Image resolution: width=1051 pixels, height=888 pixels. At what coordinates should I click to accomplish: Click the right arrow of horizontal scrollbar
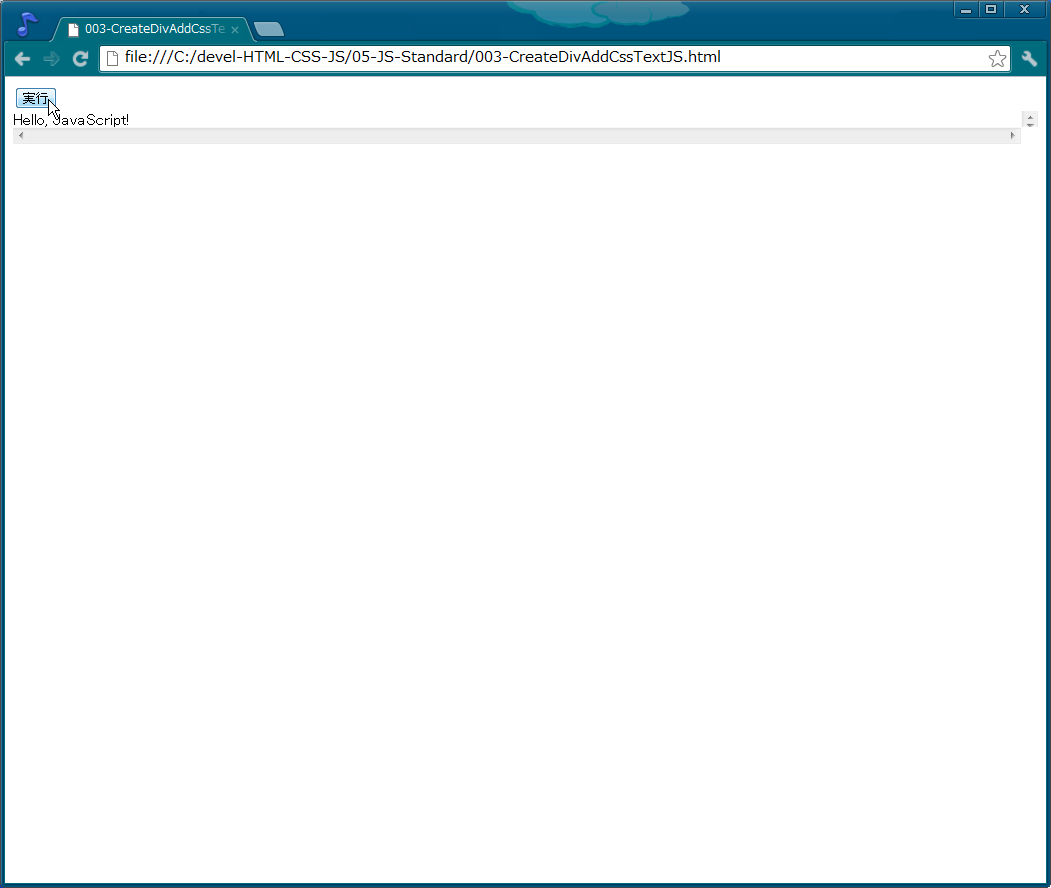click(x=1012, y=135)
